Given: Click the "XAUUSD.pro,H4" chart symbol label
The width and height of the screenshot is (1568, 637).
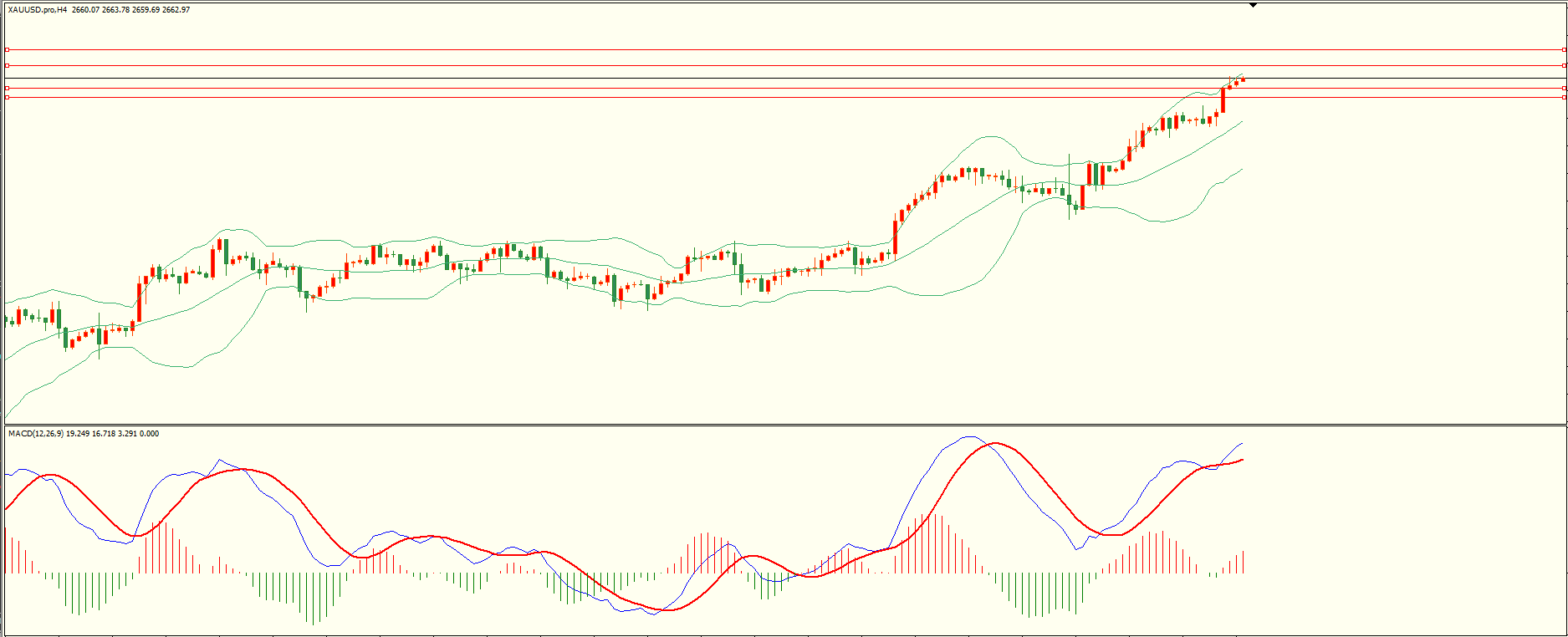Looking at the screenshot, I should [38, 10].
